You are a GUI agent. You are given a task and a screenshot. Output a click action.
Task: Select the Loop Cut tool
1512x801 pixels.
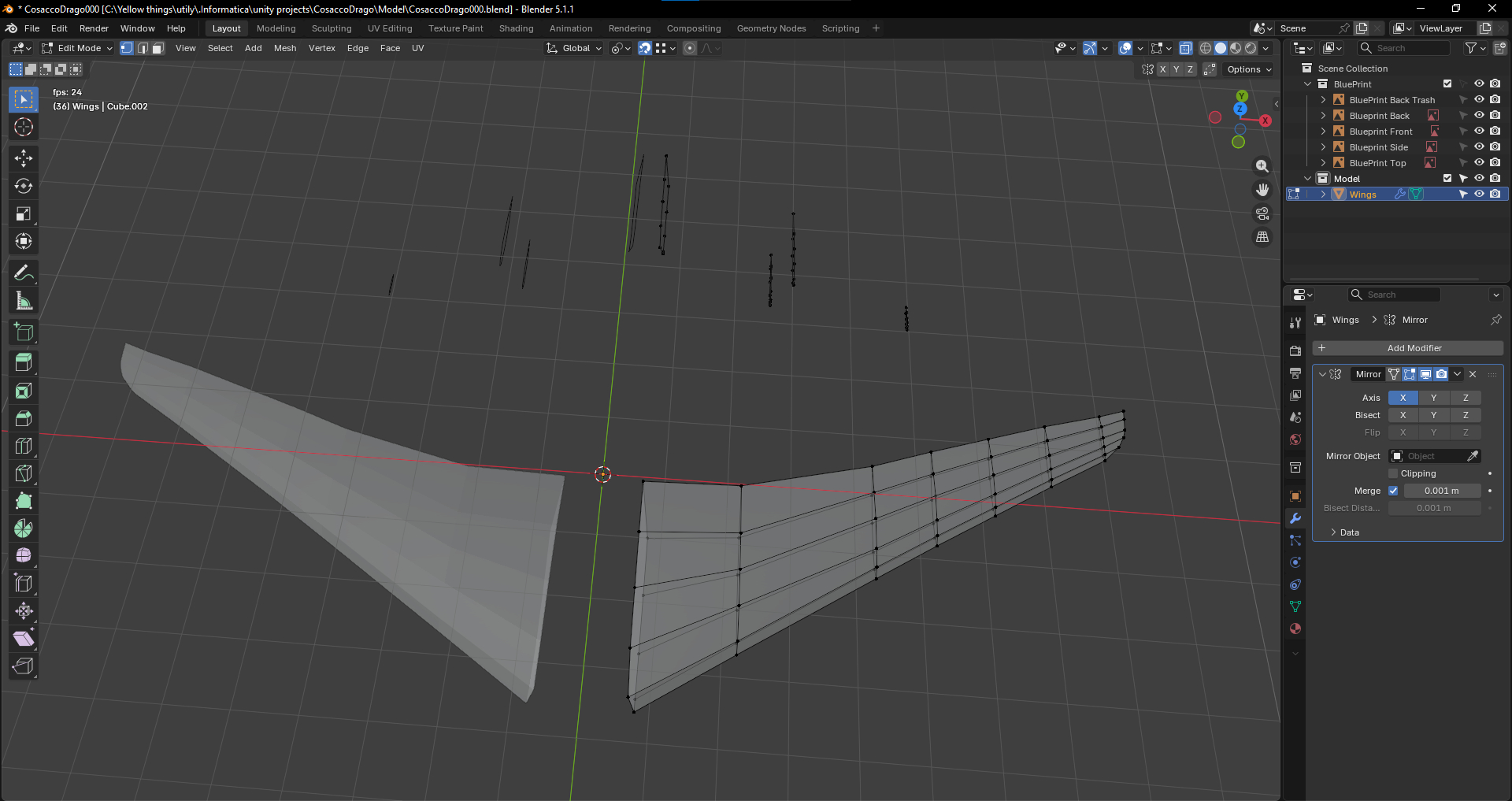click(x=24, y=446)
